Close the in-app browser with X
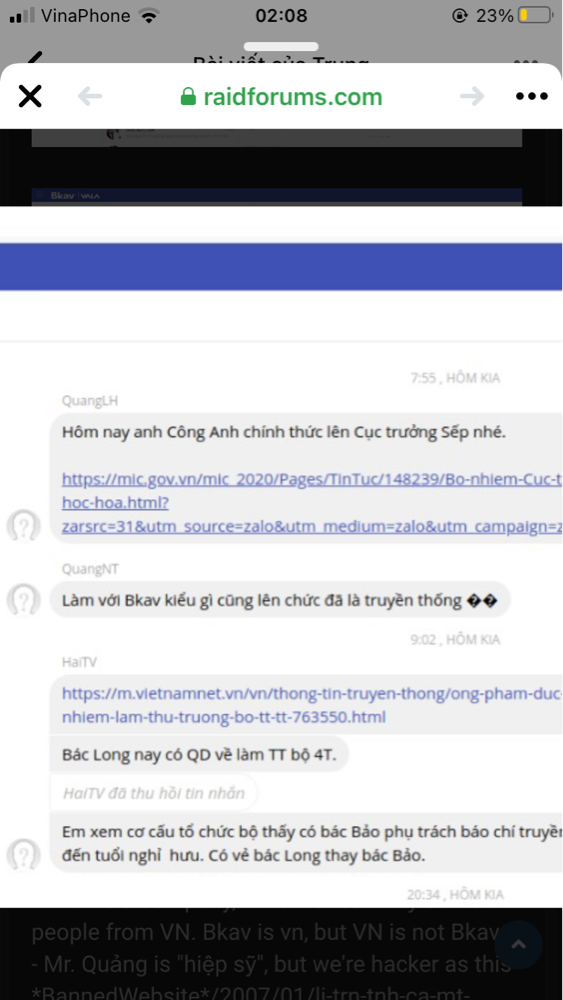 tap(30, 96)
